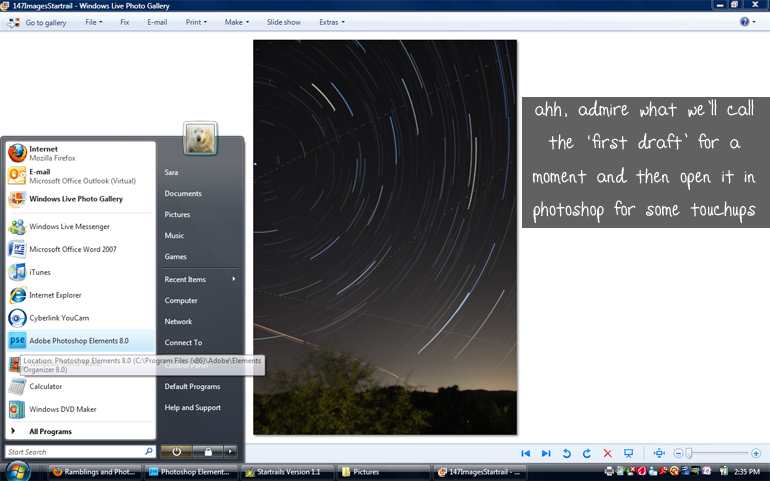Open the Extras dropdown menu
Image resolution: width=770 pixels, height=481 pixels.
point(332,22)
